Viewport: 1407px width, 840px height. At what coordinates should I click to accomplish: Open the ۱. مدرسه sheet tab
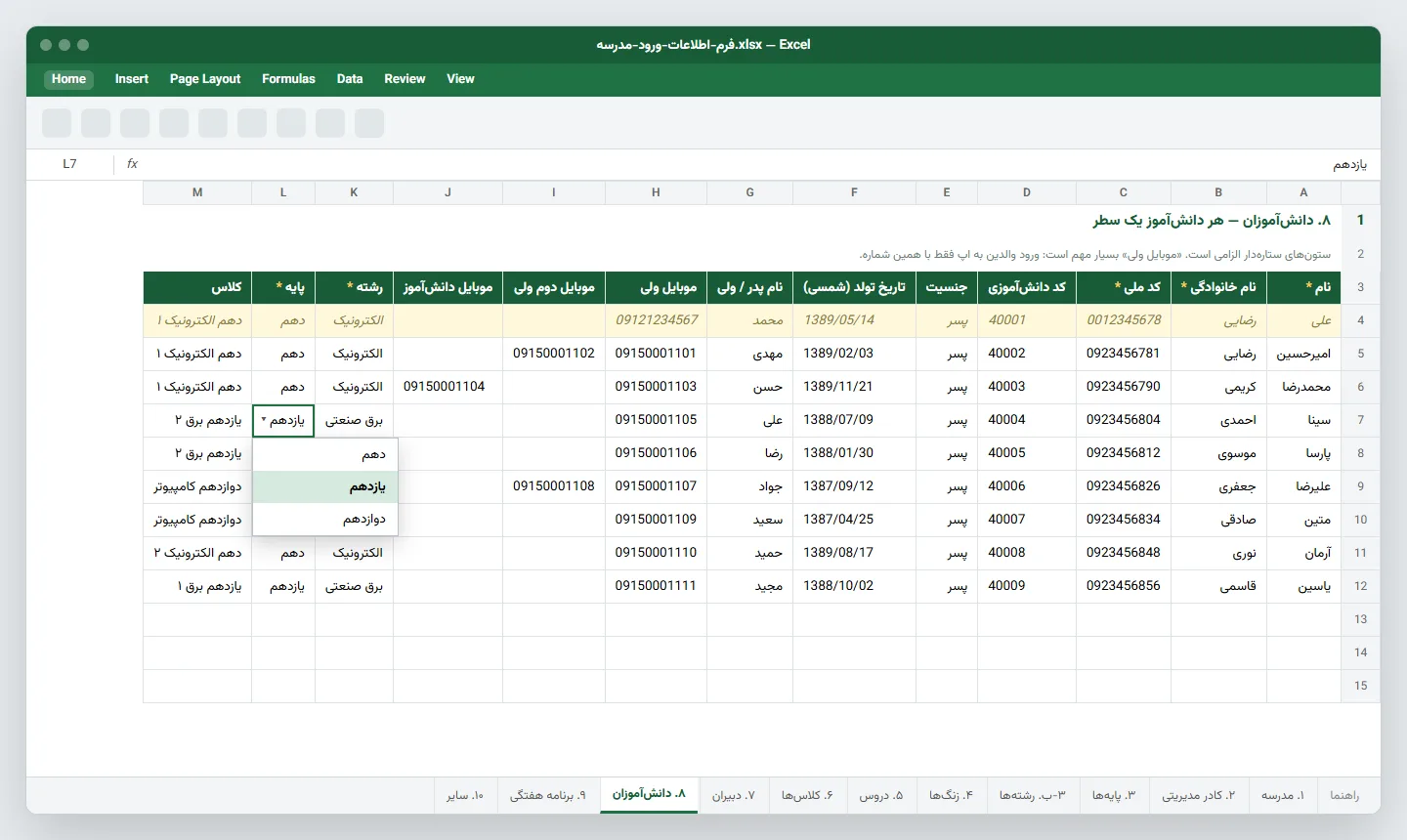click(x=1282, y=795)
